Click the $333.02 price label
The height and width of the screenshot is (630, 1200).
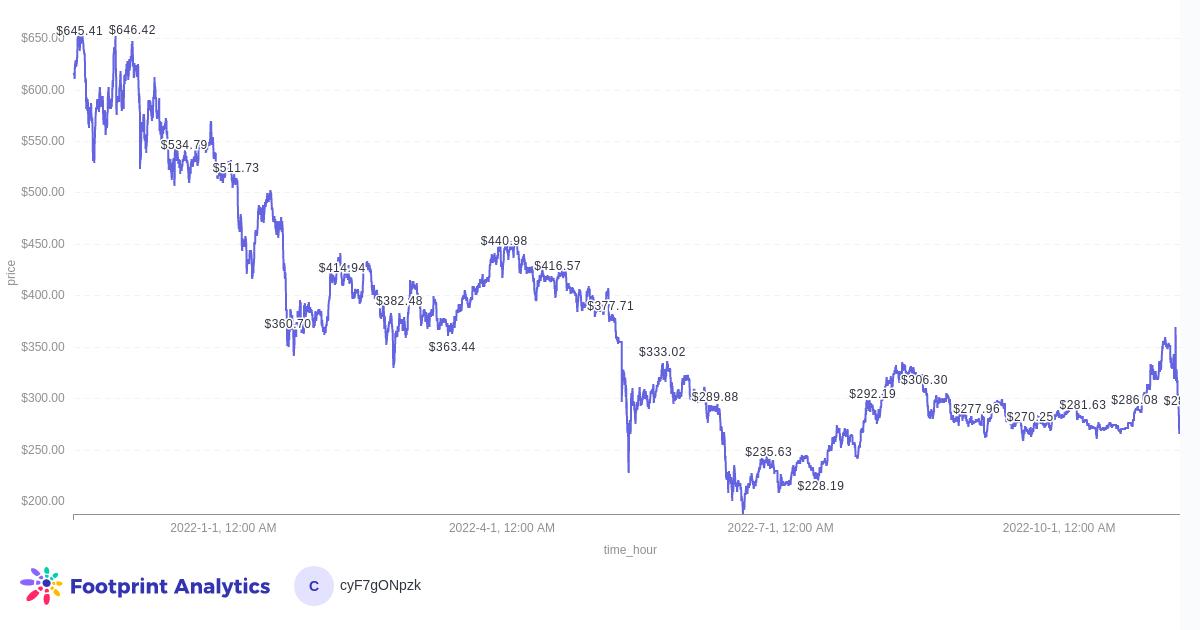click(x=662, y=352)
